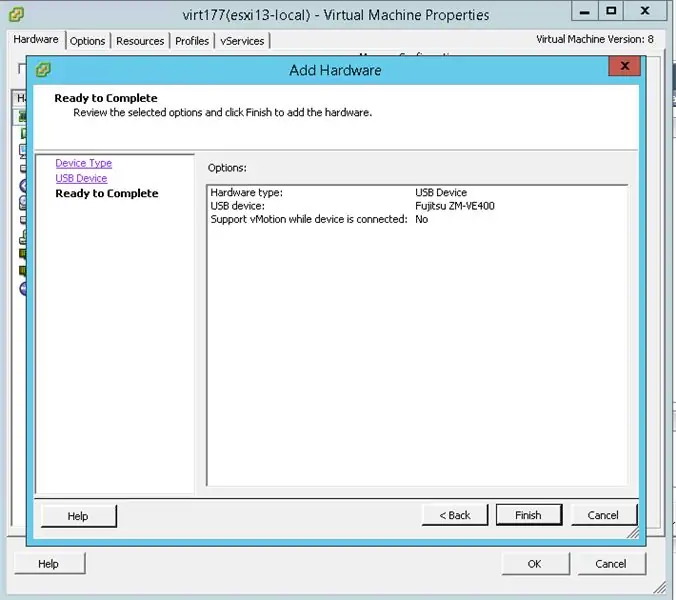Cancel the Add Hardware wizard
The image size is (676, 600).
tap(604, 515)
